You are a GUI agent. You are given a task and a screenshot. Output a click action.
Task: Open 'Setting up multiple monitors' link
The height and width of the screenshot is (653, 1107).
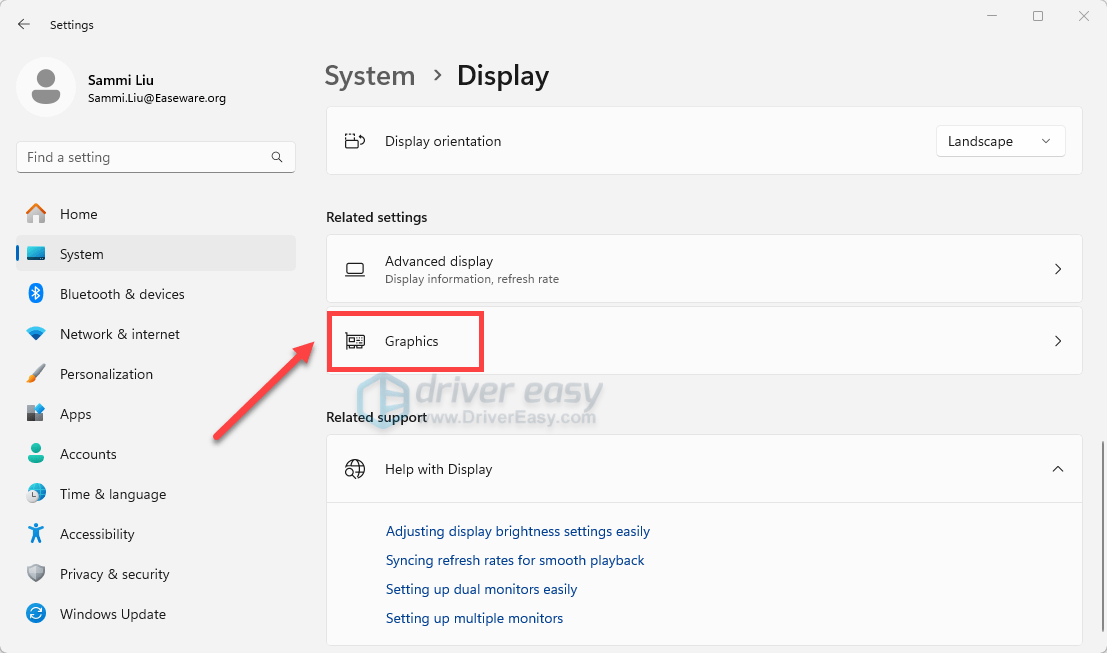coord(474,618)
